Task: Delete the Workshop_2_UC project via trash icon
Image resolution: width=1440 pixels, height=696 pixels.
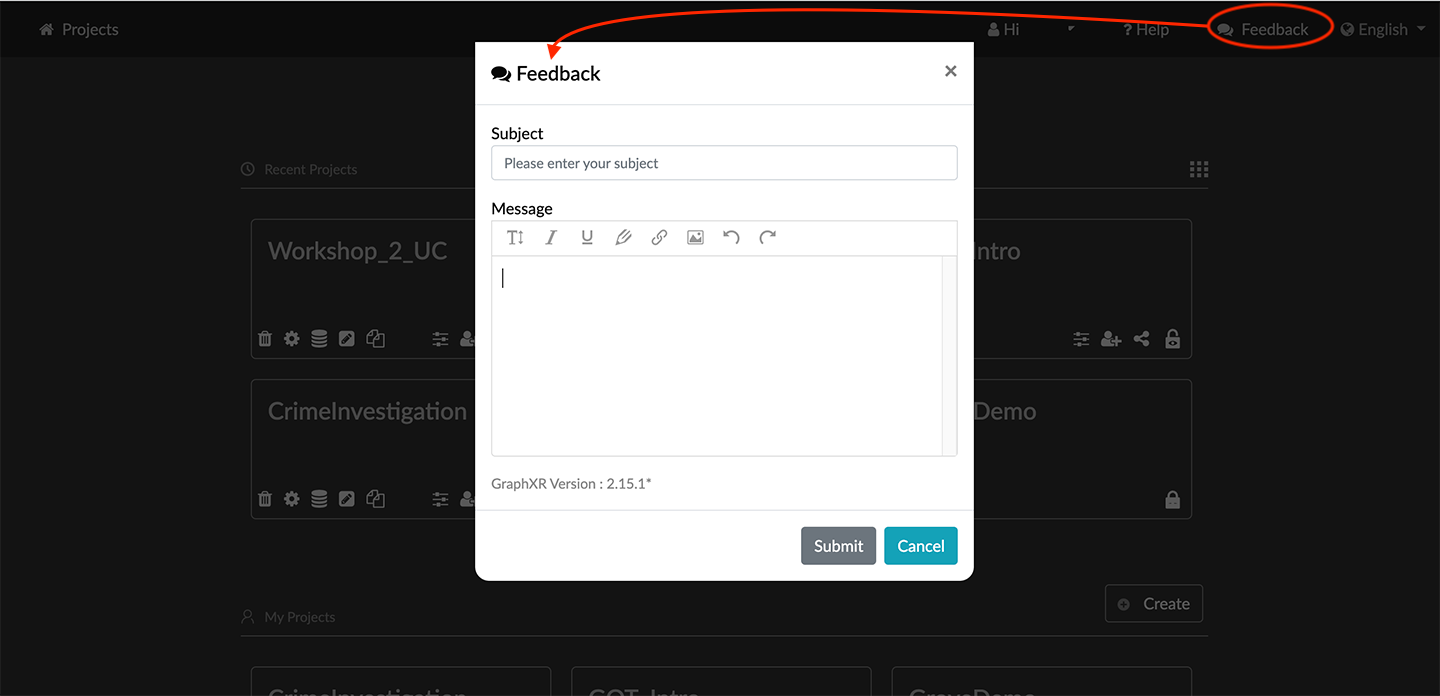Action: pyautogui.click(x=264, y=338)
